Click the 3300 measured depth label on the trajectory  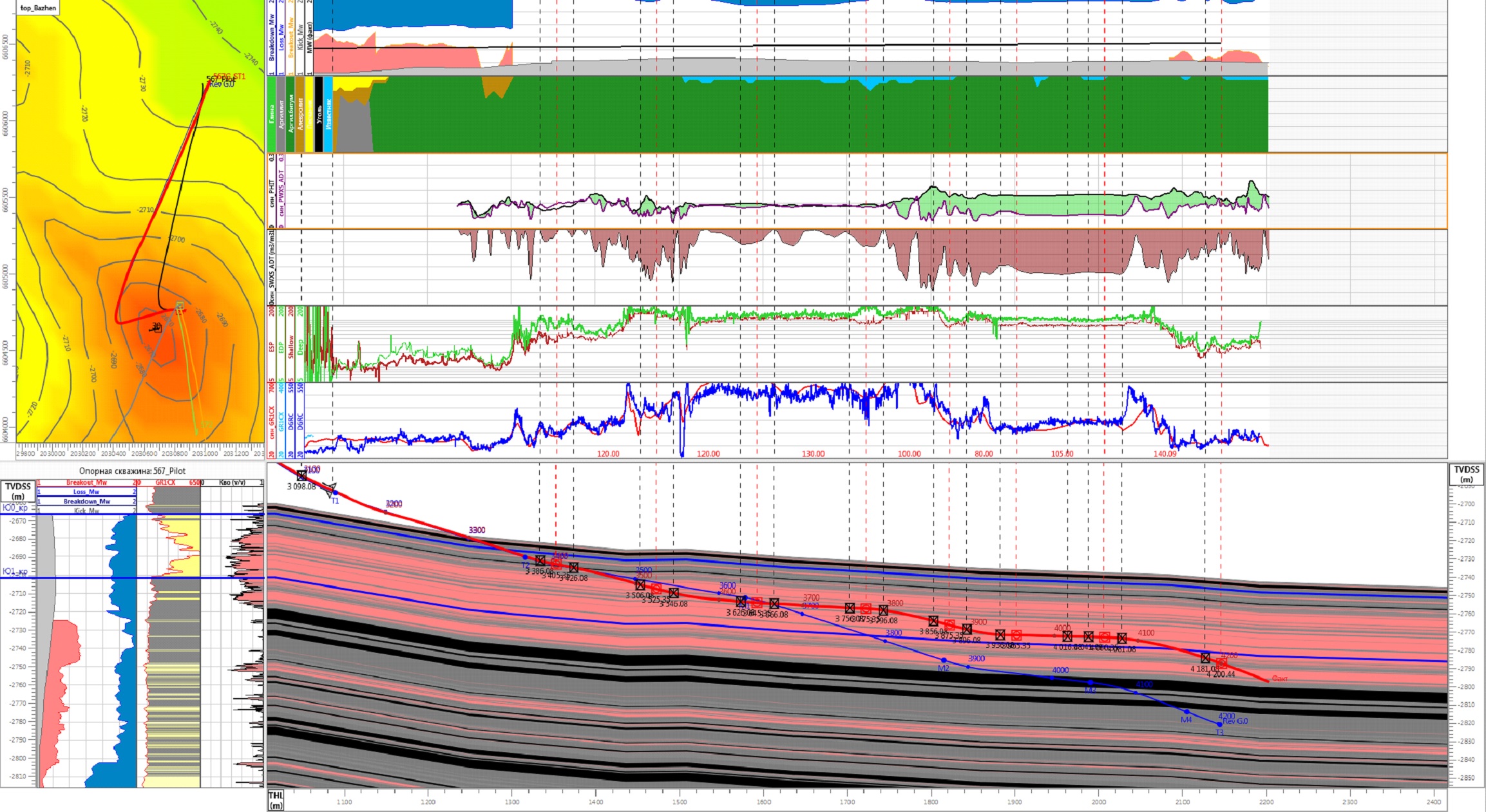click(x=477, y=530)
